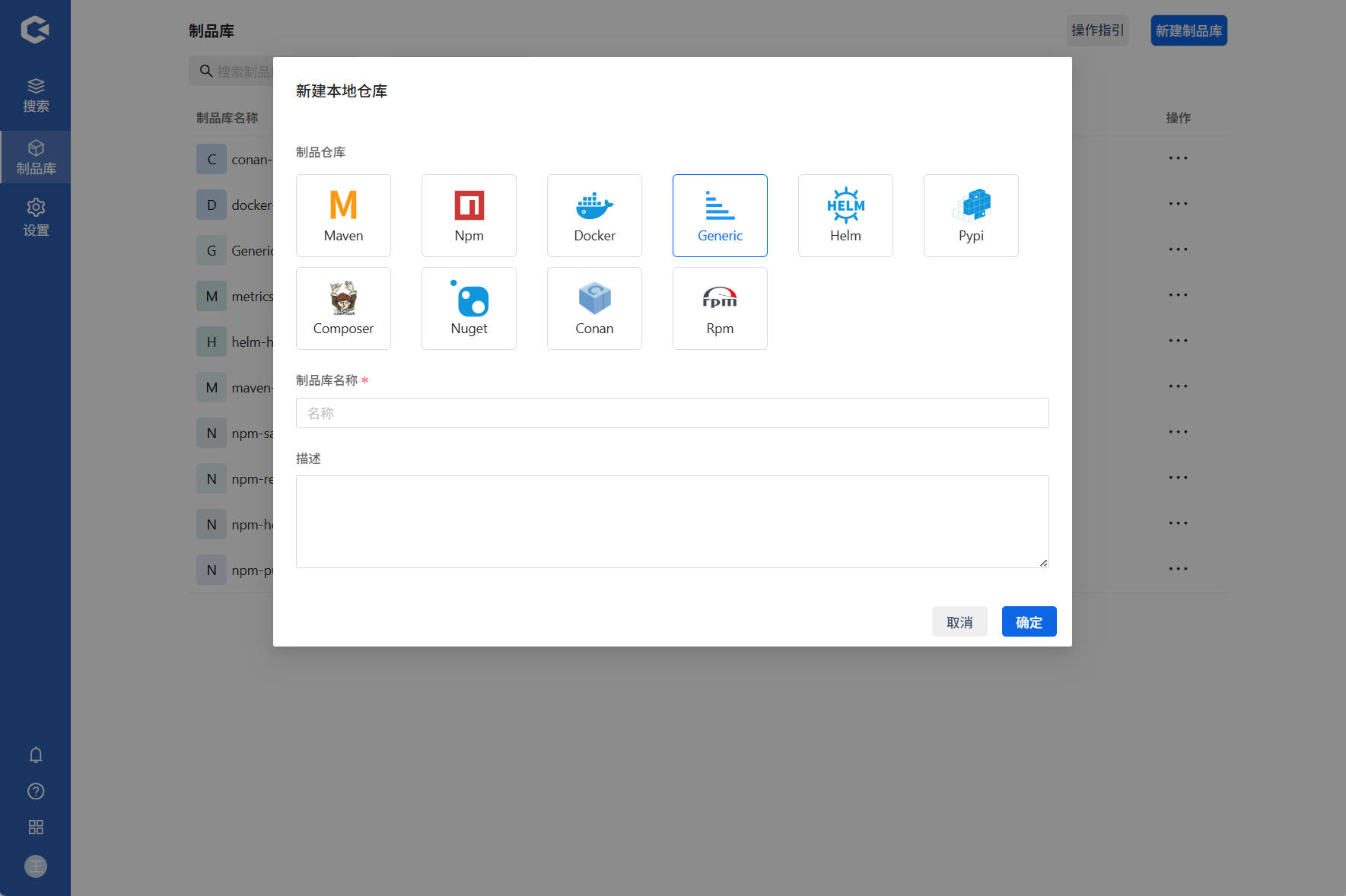Open actions menu for Generic row

(x=1178, y=249)
